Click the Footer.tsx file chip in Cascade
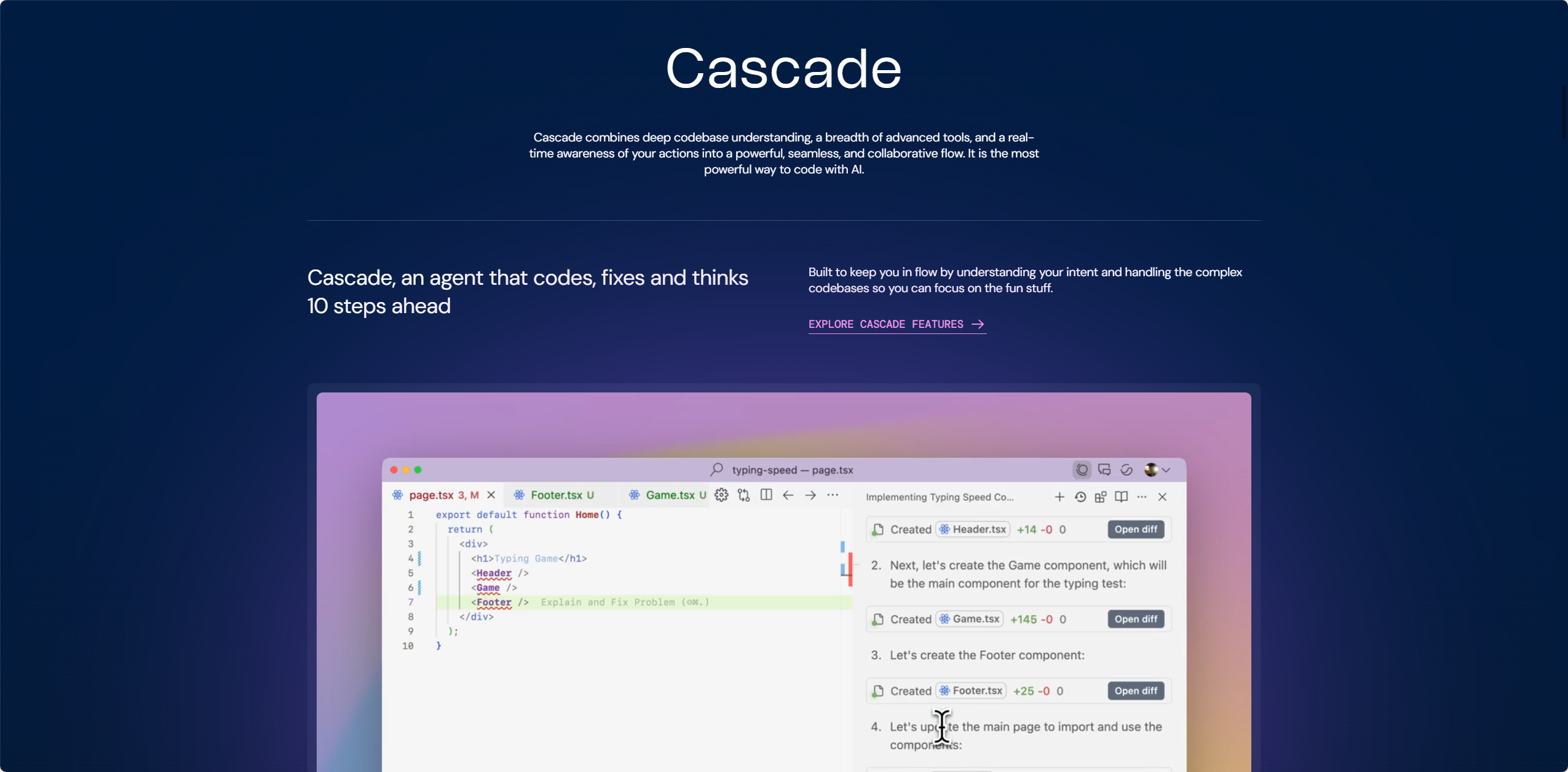This screenshot has width=1568, height=772. click(972, 691)
